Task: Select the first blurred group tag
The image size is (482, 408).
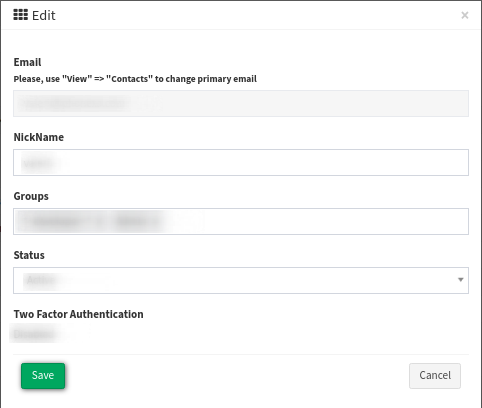Action: (55, 221)
